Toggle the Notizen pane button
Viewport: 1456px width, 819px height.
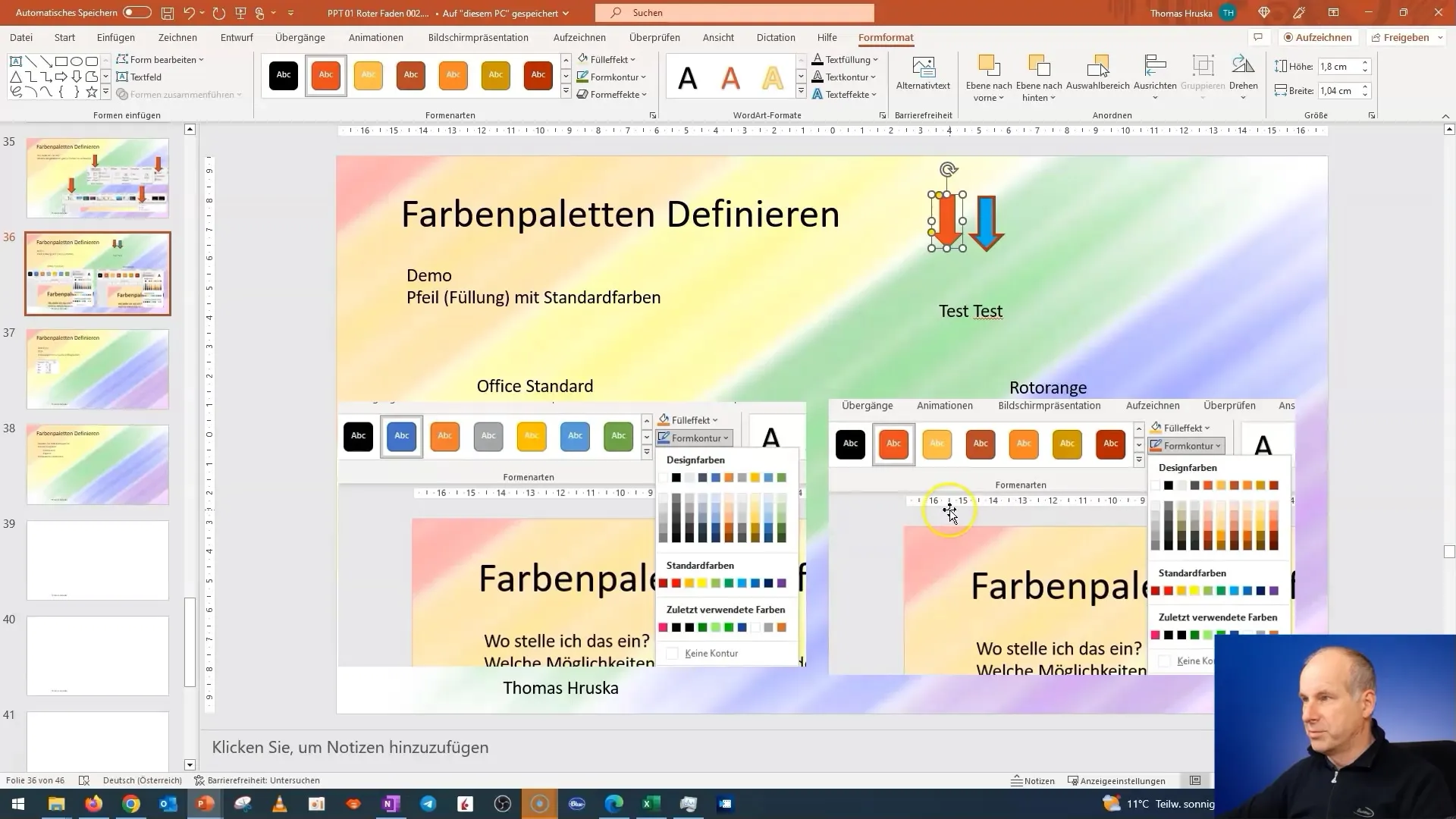pyautogui.click(x=1033, y=780)
